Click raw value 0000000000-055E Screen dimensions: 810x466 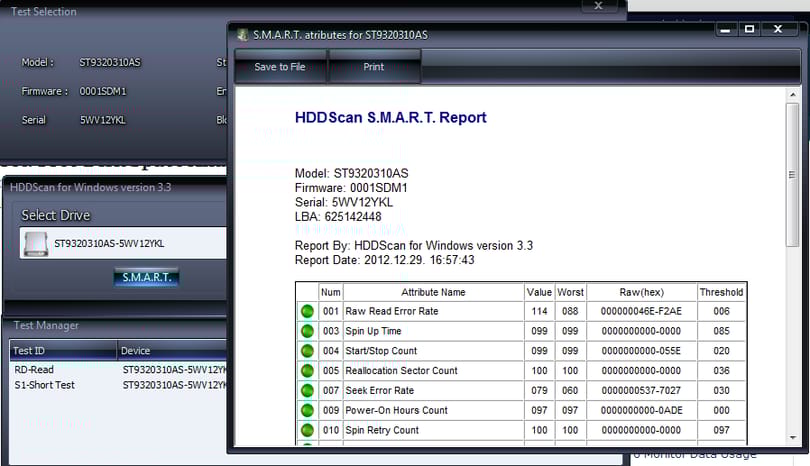[641, 351]
